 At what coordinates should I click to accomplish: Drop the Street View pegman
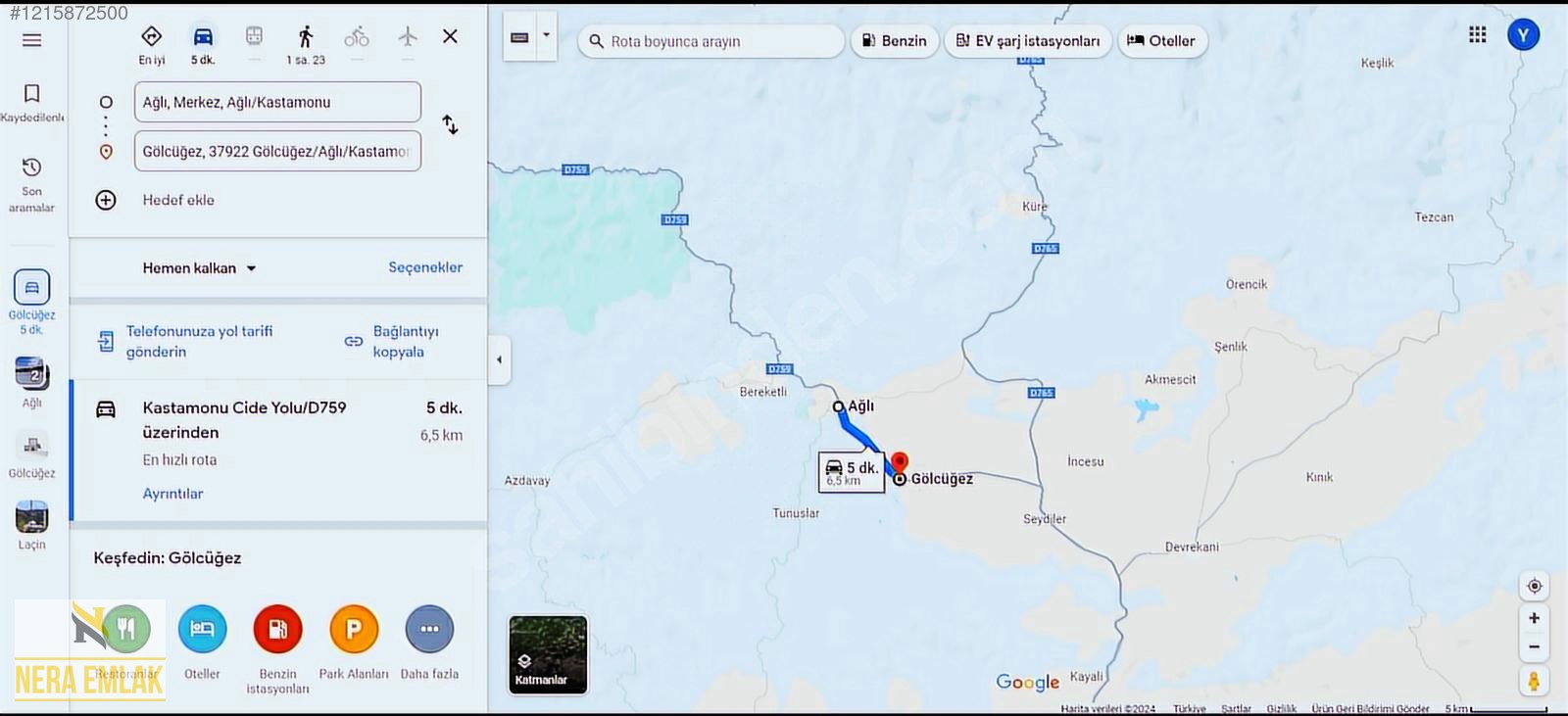pyautogui.click(x=1534, y=680)
